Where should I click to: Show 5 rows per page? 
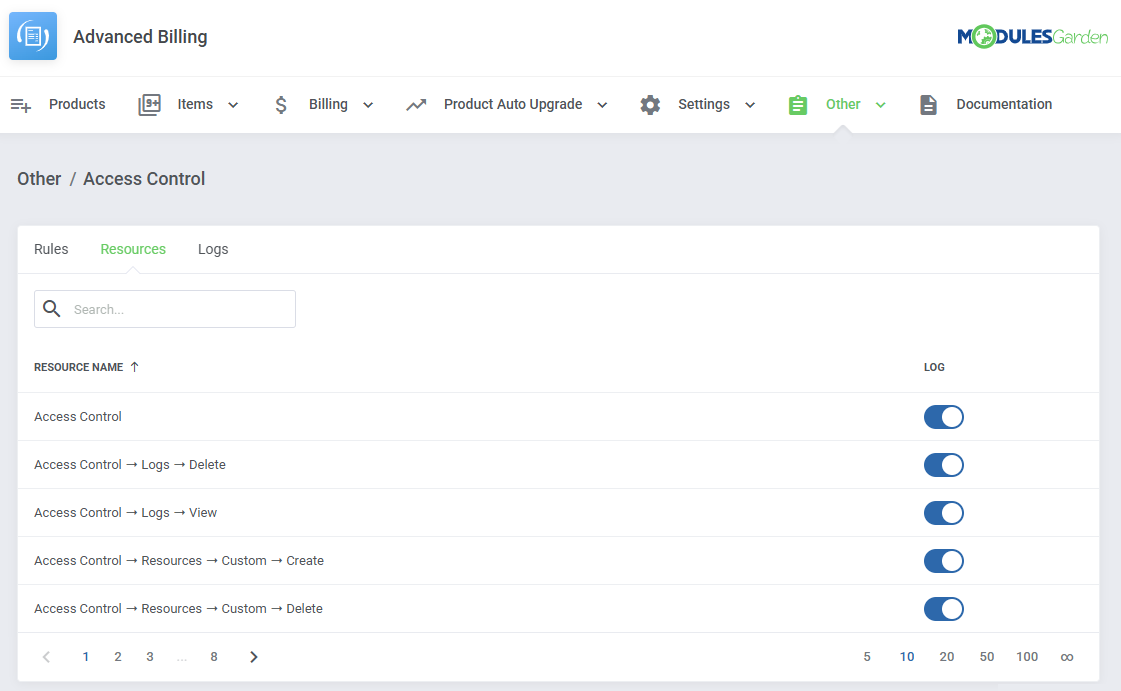pyautogui.click(x=866, y=657)
